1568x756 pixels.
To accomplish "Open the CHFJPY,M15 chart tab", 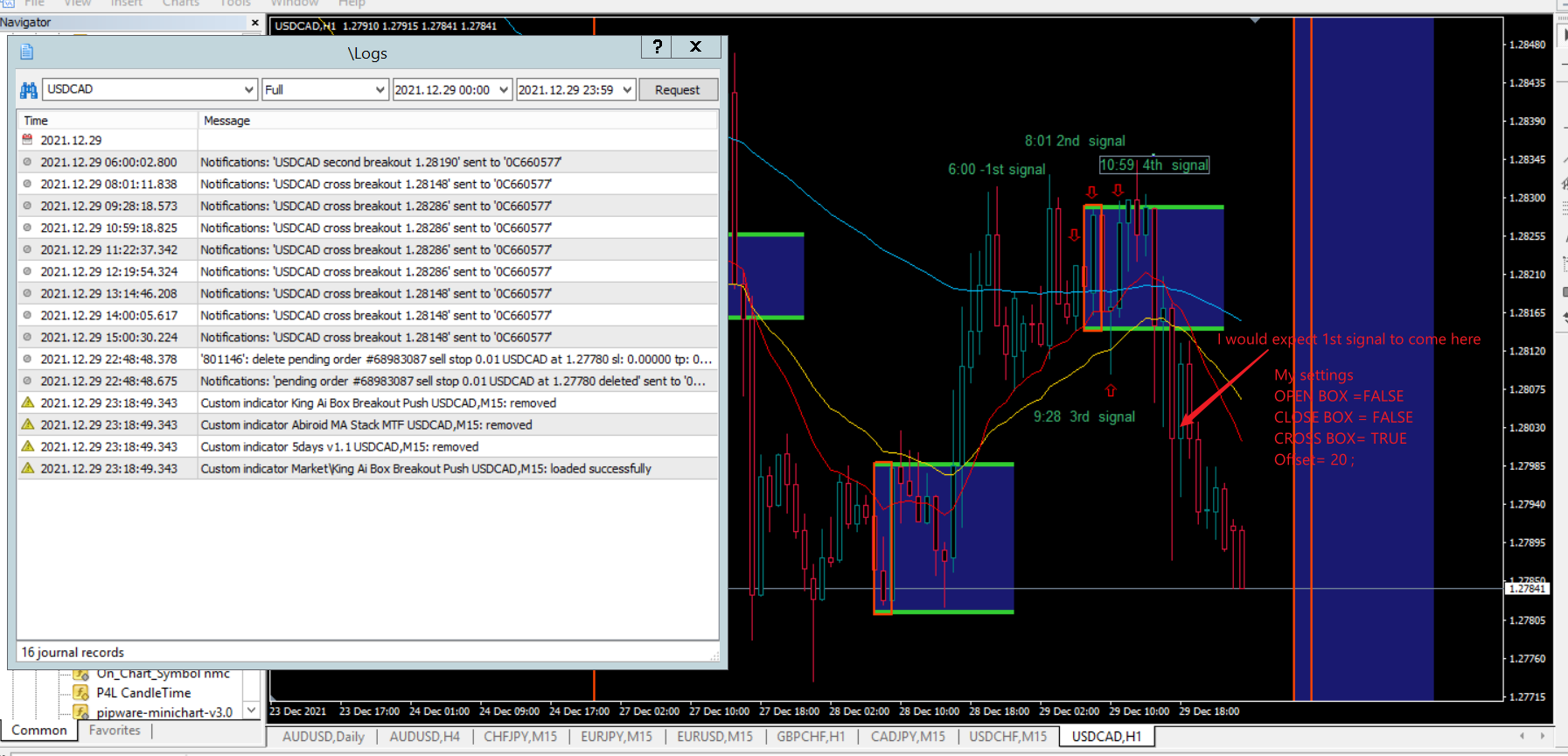I will pos(520,737).
